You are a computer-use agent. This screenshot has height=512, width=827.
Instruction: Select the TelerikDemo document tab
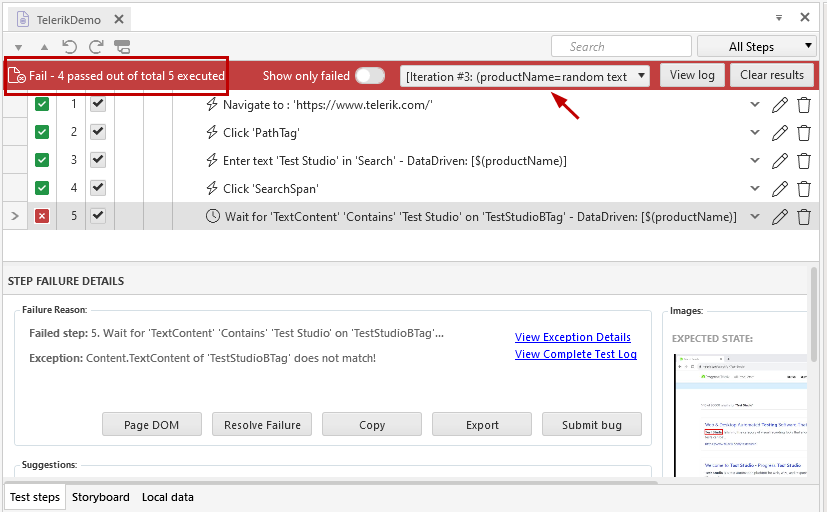point(69,20)
